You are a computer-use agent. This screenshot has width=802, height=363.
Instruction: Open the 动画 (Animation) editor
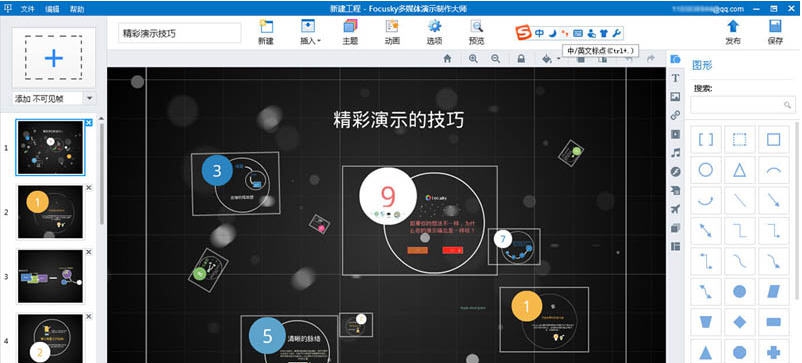tap(392, 27)
